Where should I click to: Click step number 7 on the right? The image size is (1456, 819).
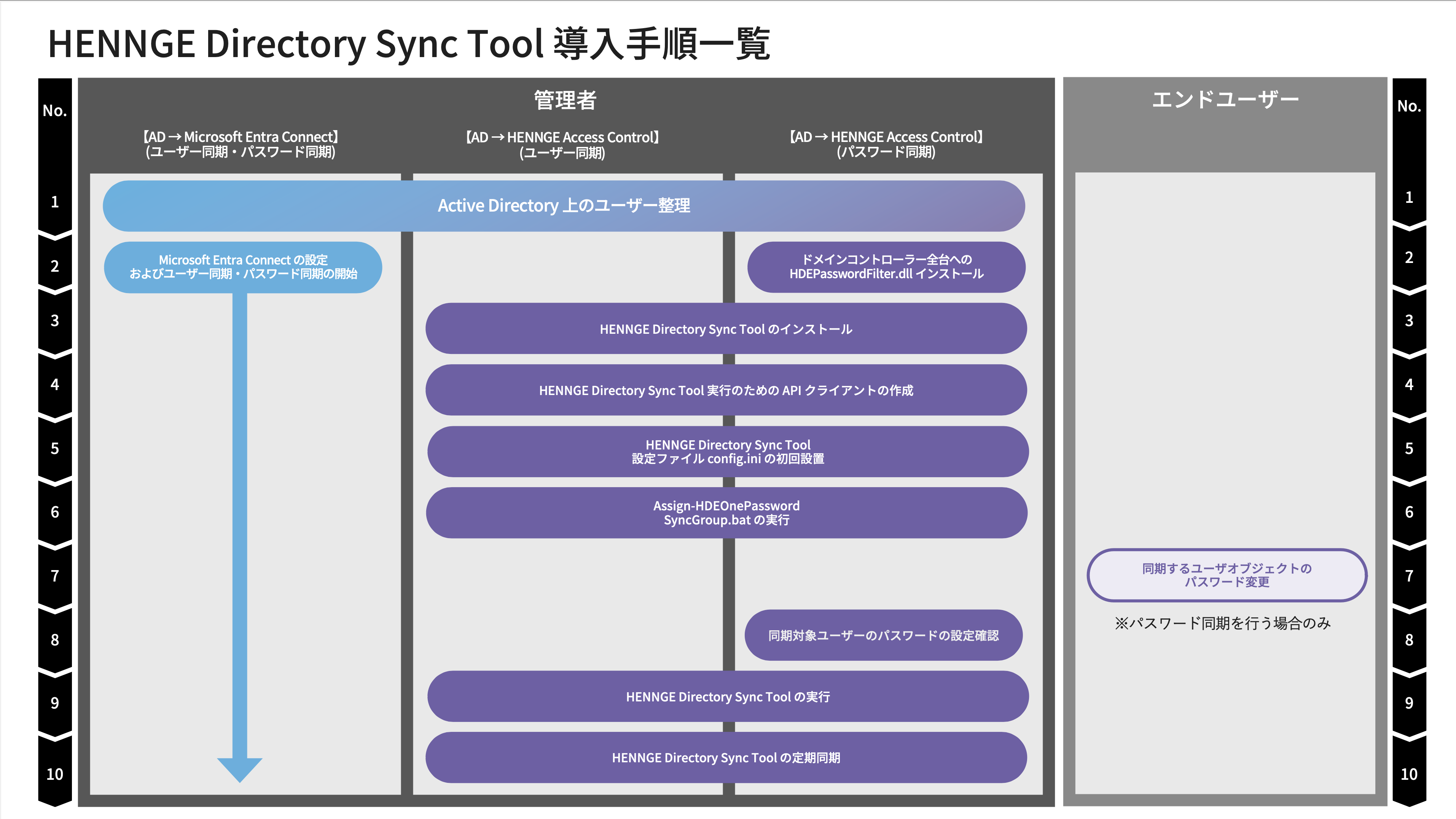[1409, 576]
